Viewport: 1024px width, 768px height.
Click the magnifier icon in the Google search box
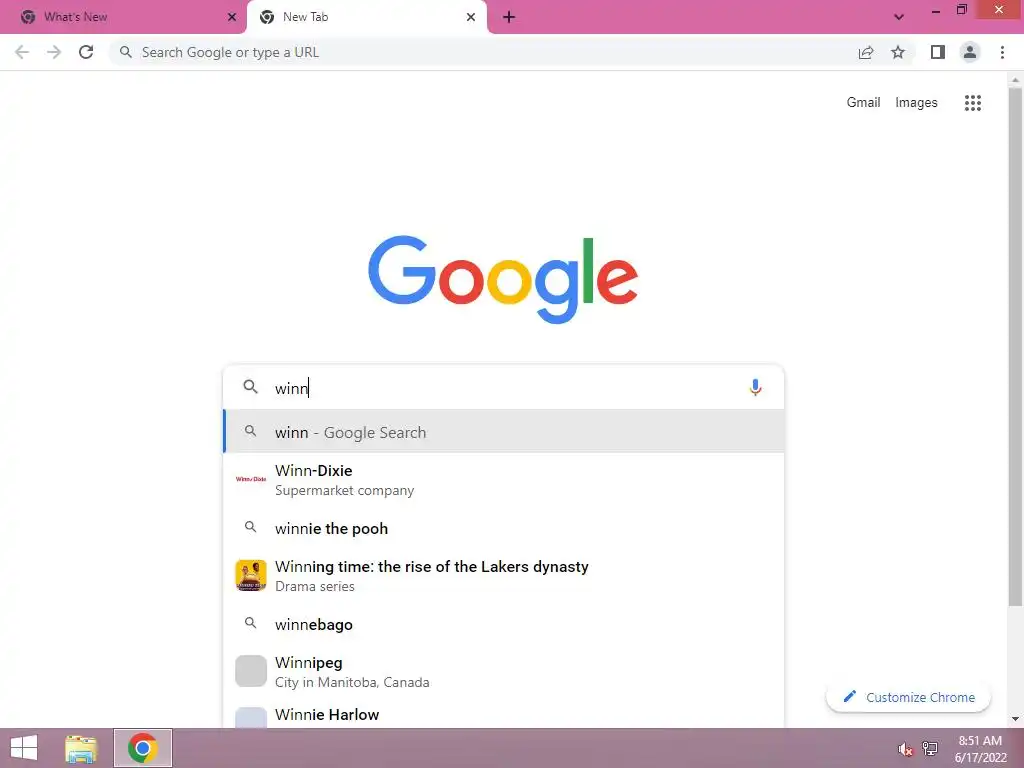point(251,387)
